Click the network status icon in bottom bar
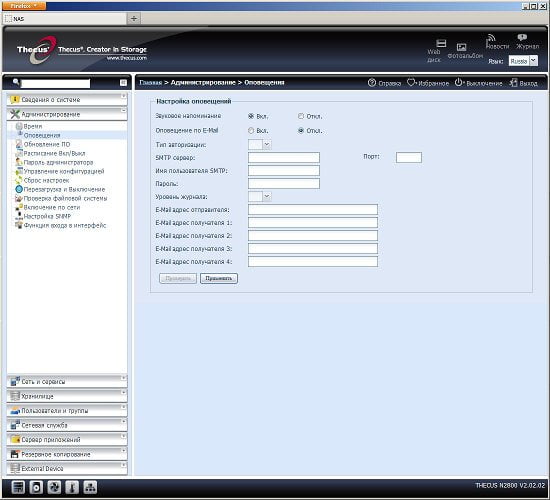Viewport: 550px width, 500px height. pos(90,487)
